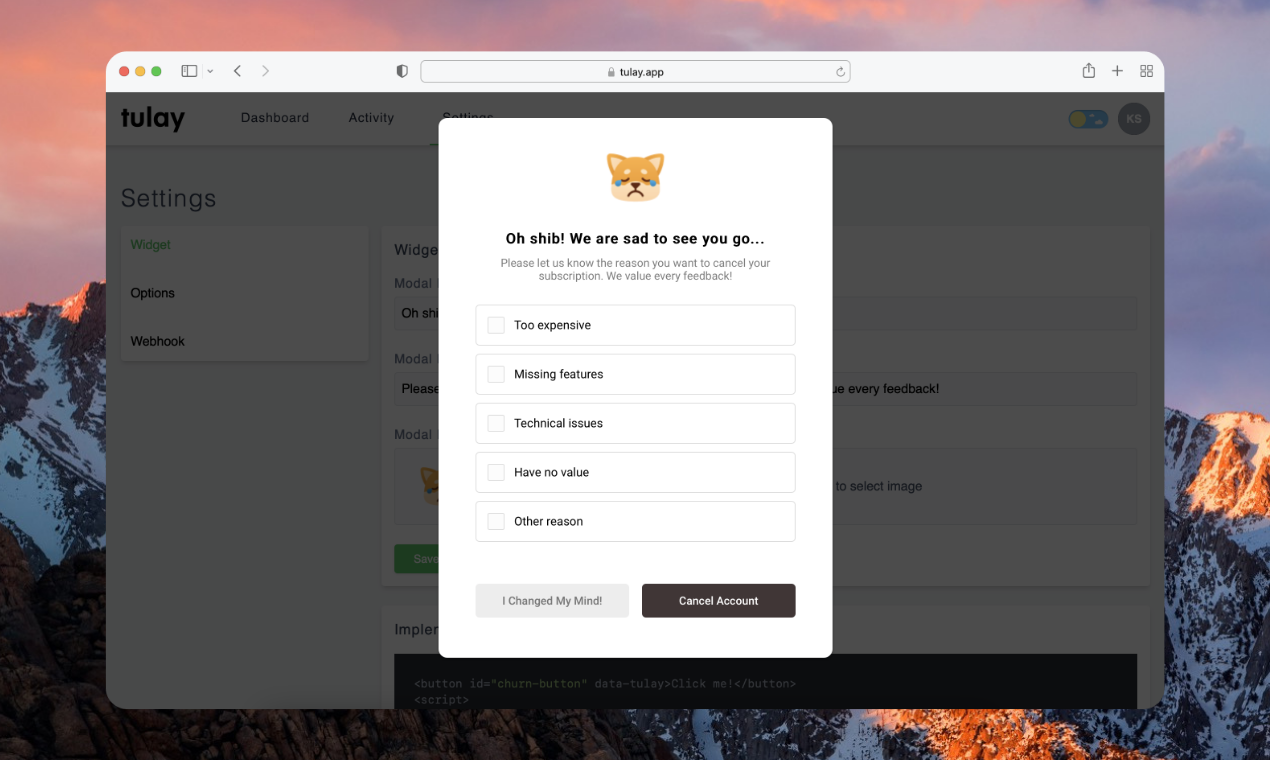Click the Safari sidebar toggle icon
The width and height of the screenshot is (1270, 760).
189,71
